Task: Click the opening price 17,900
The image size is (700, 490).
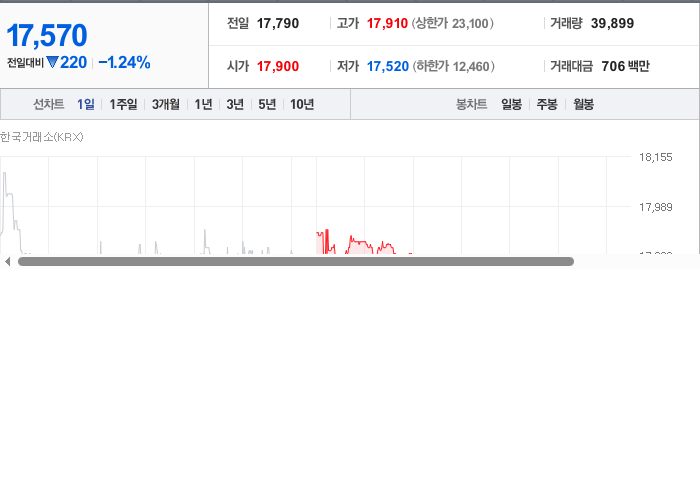Action: [278, 66]
